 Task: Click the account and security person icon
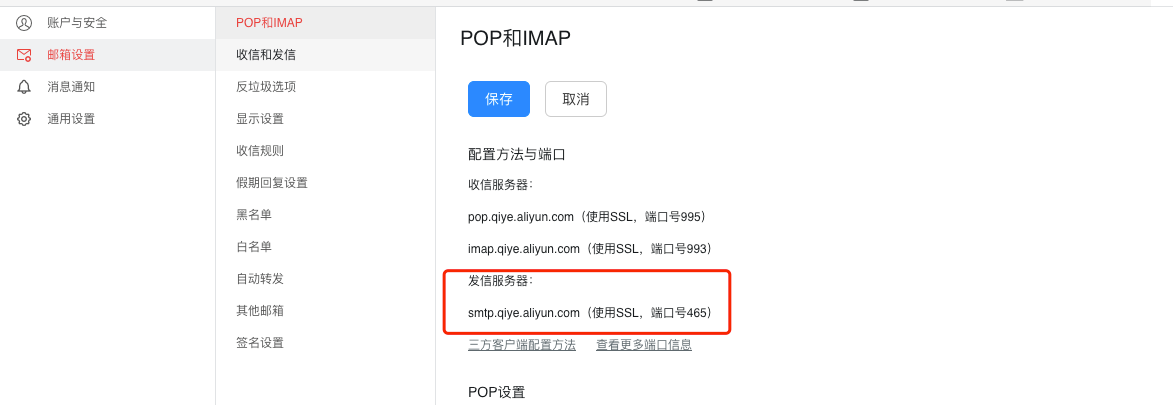pos(24,23)
